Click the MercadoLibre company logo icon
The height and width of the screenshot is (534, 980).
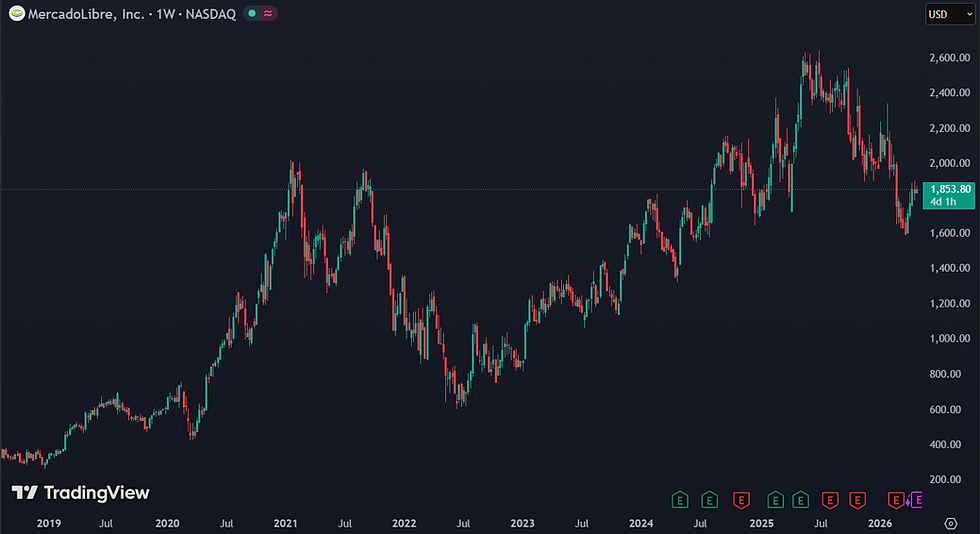[17, 13]
